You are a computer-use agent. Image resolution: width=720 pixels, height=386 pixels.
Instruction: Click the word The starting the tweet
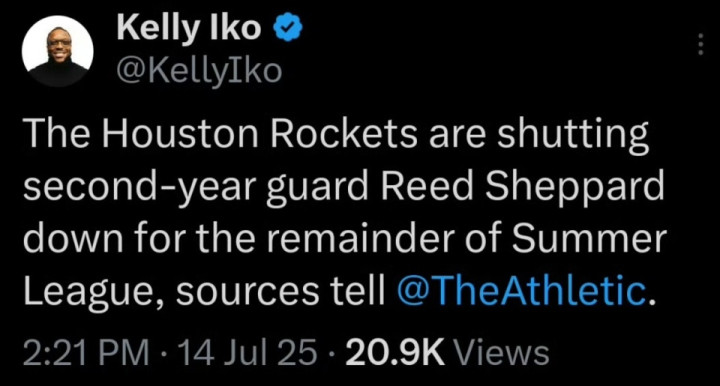[56, 134]
